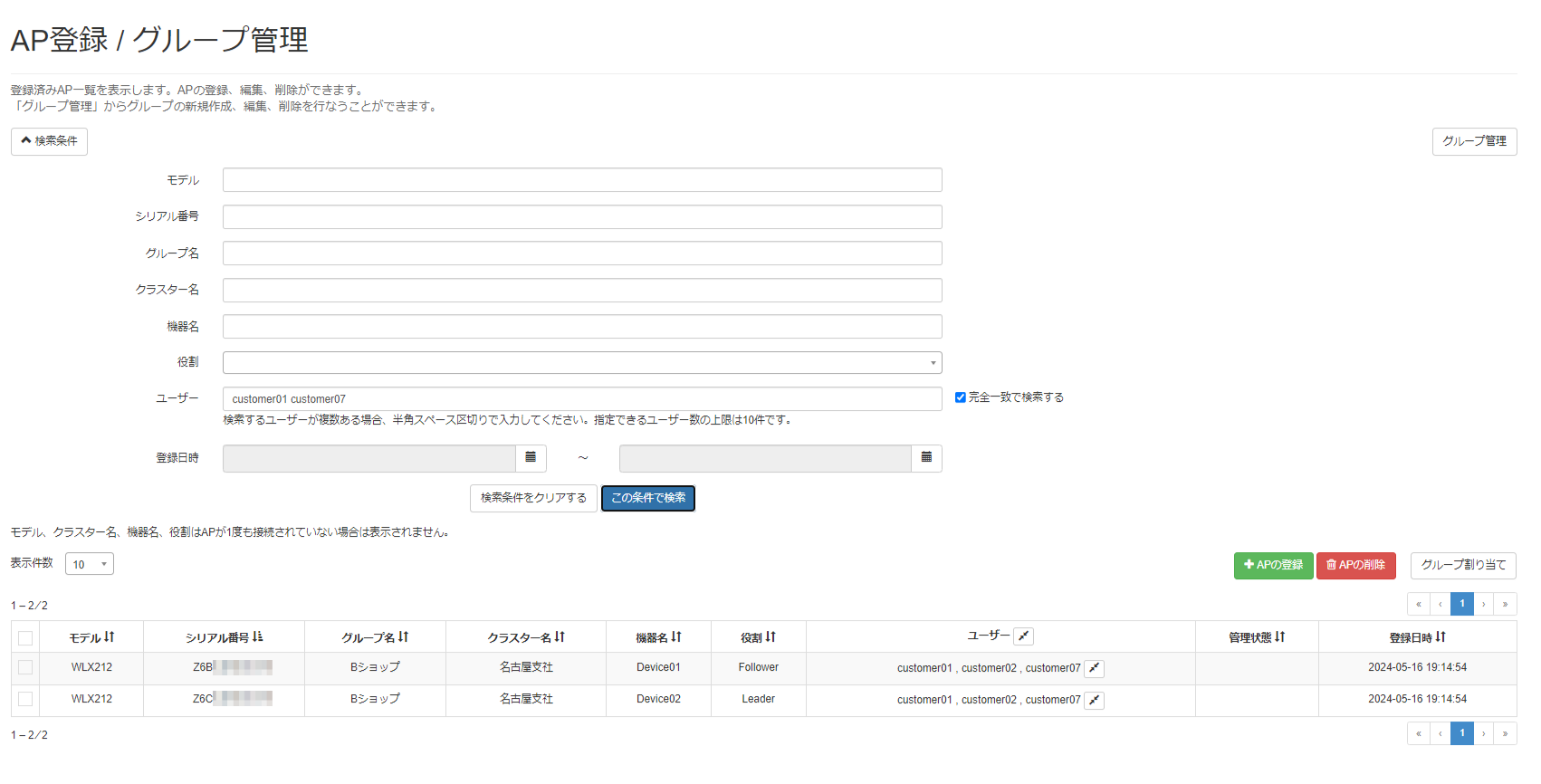The height and width of the screenshot is (784, 1541).
Task: Click into the シリアル番号 search field
Action: click(582, 217)
